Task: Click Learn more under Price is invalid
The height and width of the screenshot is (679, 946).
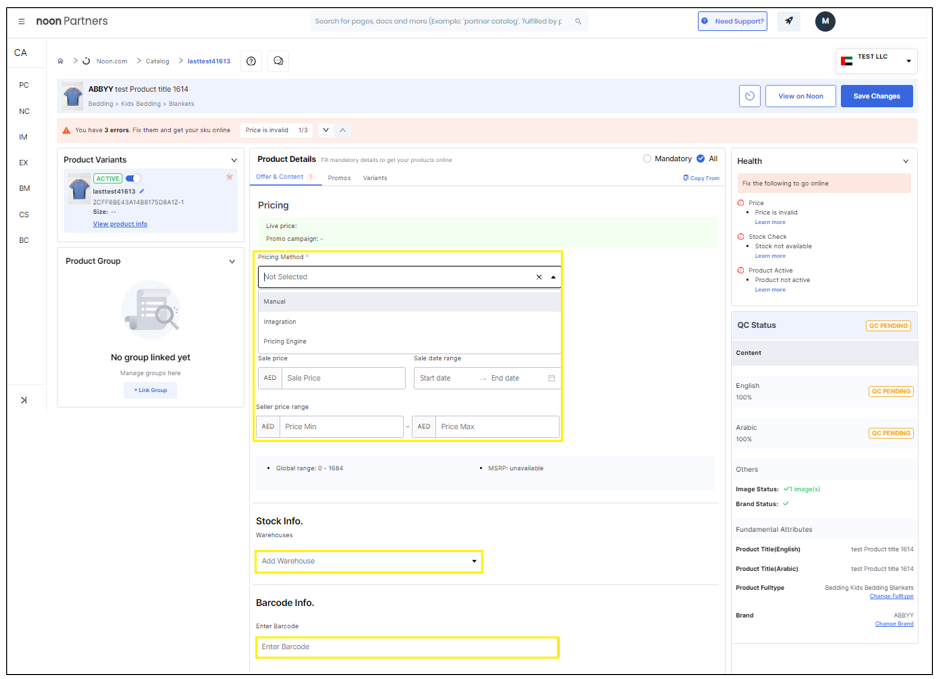Action: pos(770,222)
